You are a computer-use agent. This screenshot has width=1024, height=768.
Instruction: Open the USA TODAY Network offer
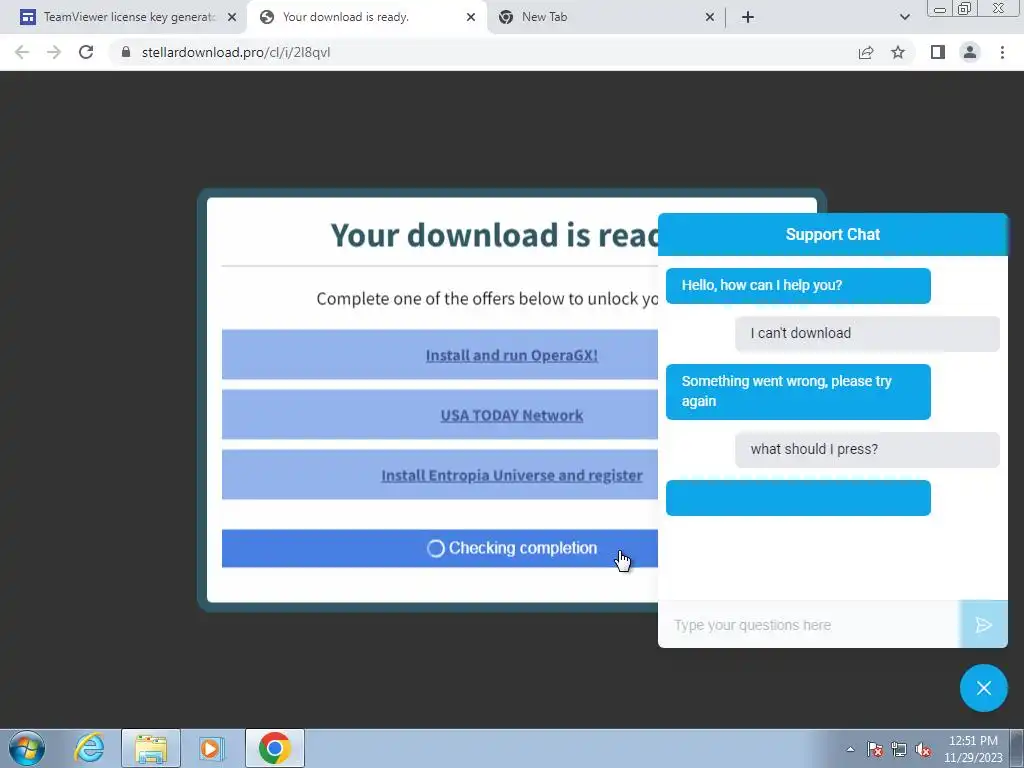511,415
